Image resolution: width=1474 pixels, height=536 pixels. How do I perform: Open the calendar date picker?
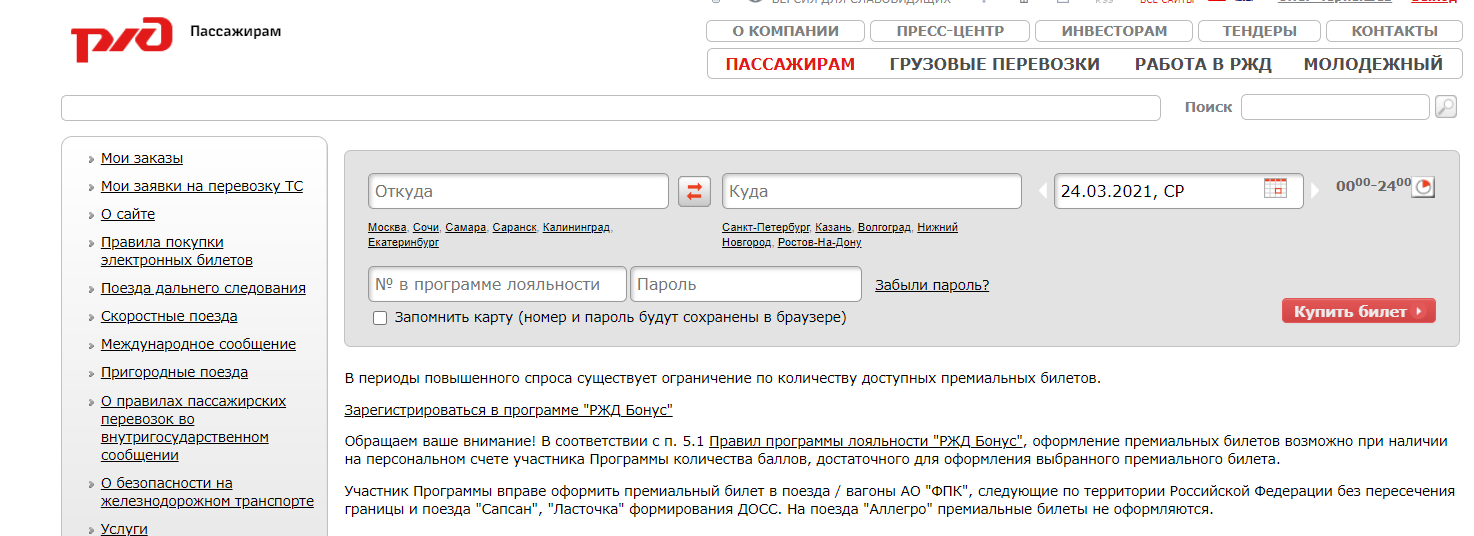point(1275,188)
